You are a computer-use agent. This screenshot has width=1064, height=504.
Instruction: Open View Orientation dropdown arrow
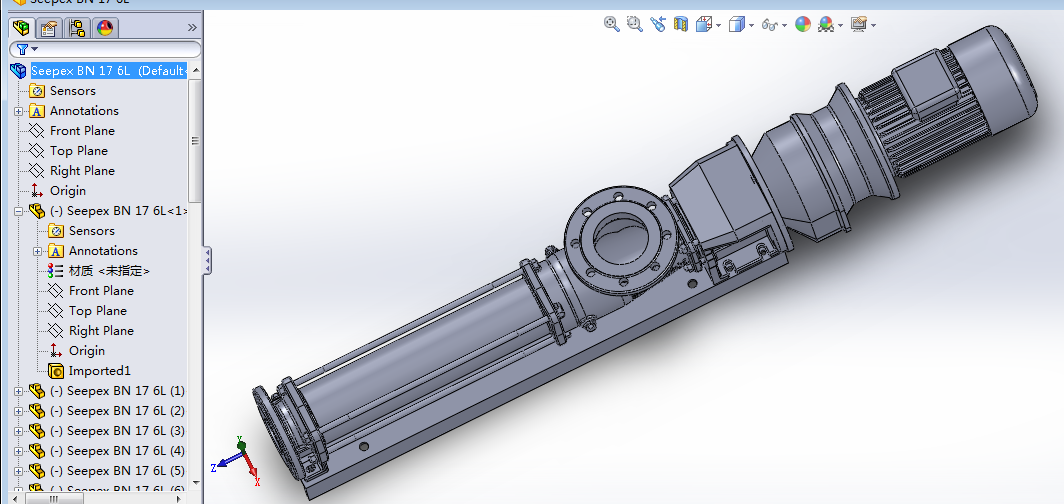pos(719,26)
